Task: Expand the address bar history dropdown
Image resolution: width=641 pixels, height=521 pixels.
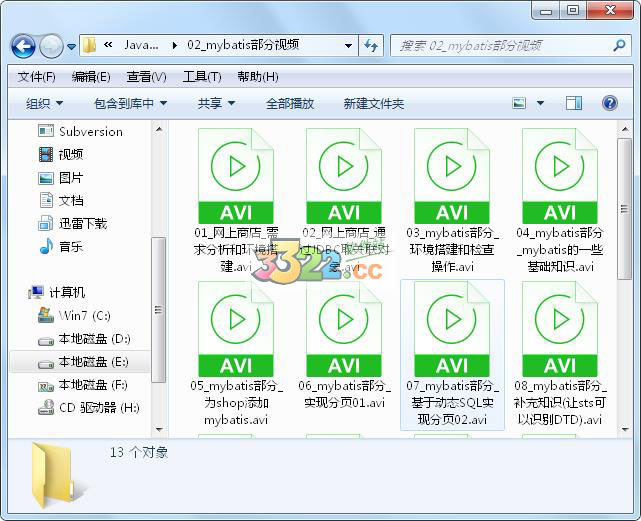Action: point(348,45)
